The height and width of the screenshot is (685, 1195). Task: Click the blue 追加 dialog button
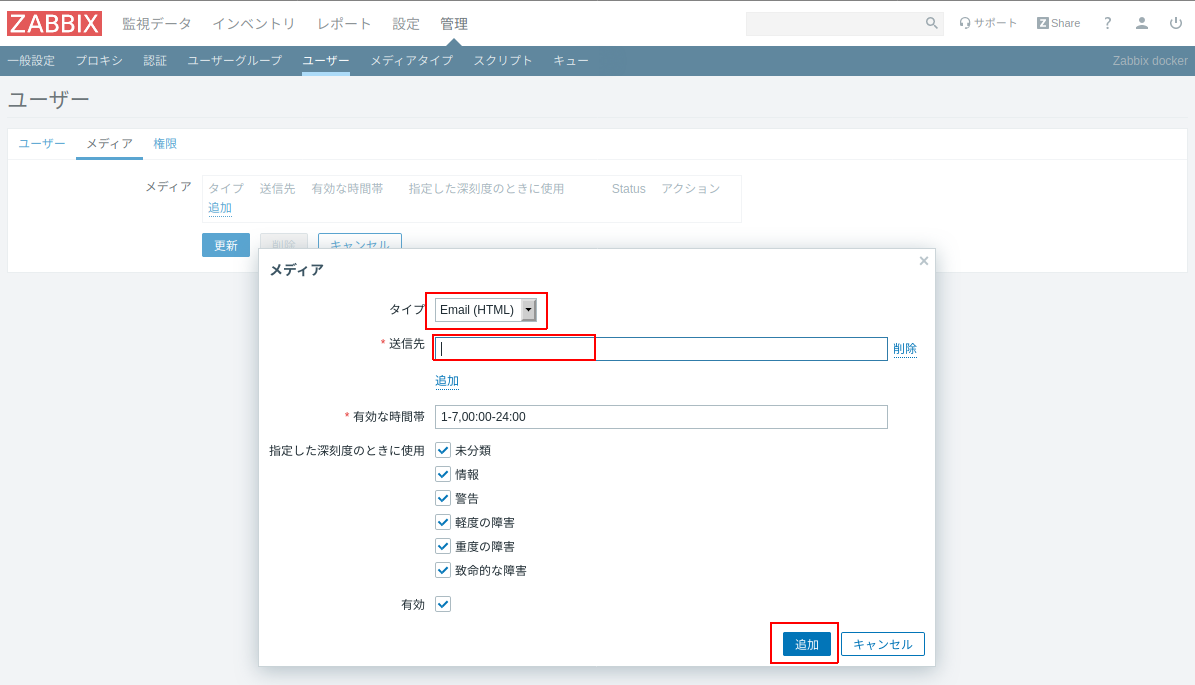pyautogui.click(x=806, y=645)
